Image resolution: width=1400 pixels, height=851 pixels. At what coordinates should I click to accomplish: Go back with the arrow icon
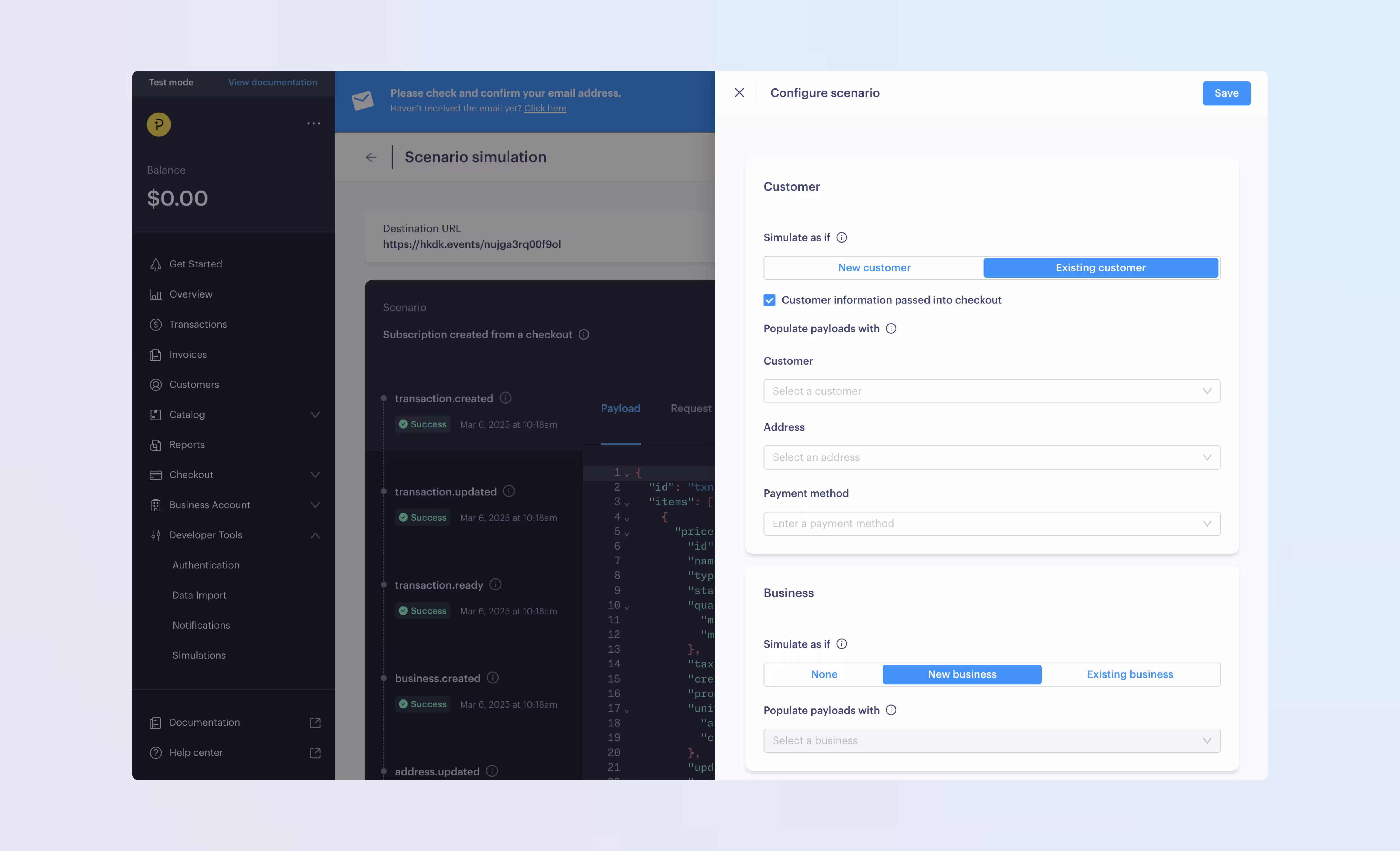[x=371, y=157]
